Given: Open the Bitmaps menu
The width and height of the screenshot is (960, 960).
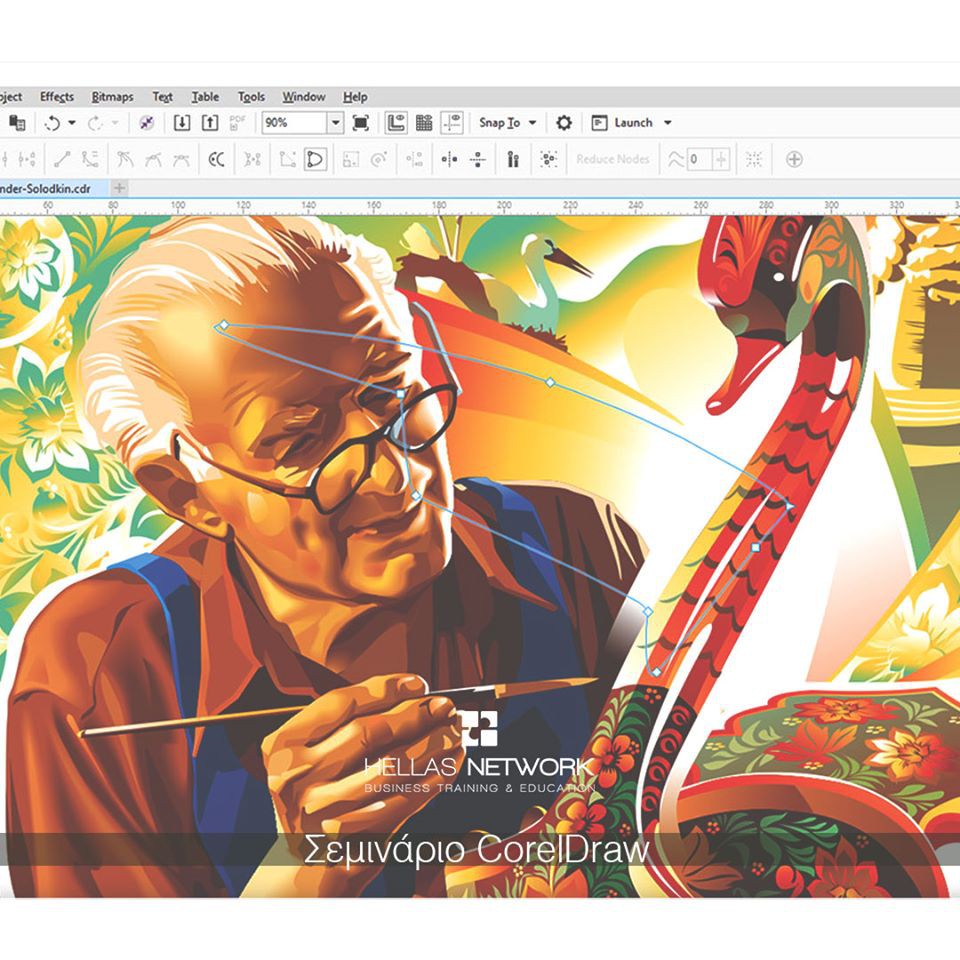Looking at the screenshot, I should (112, 97).
